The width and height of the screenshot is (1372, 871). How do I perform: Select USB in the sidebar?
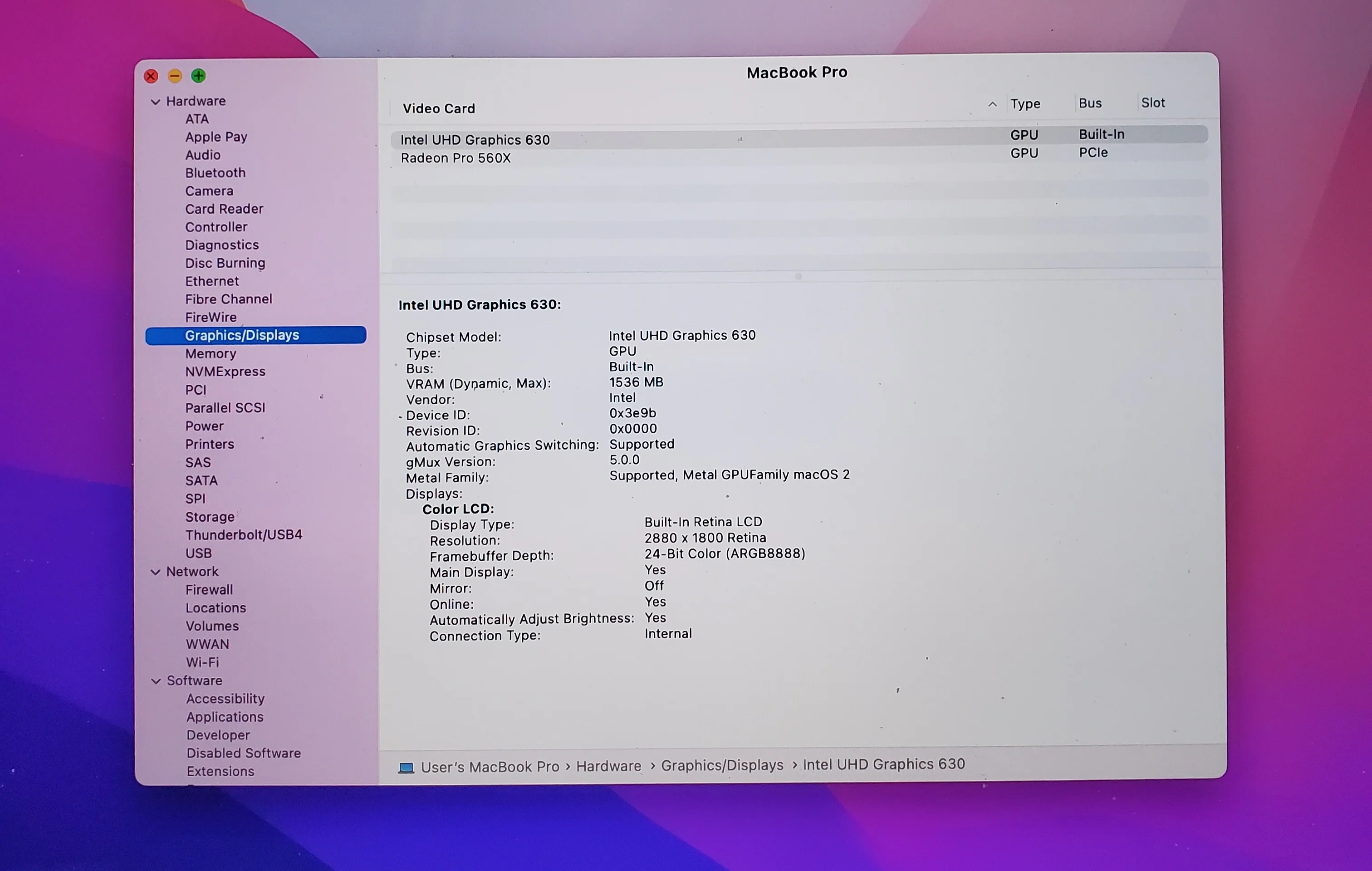coord(198,554)
